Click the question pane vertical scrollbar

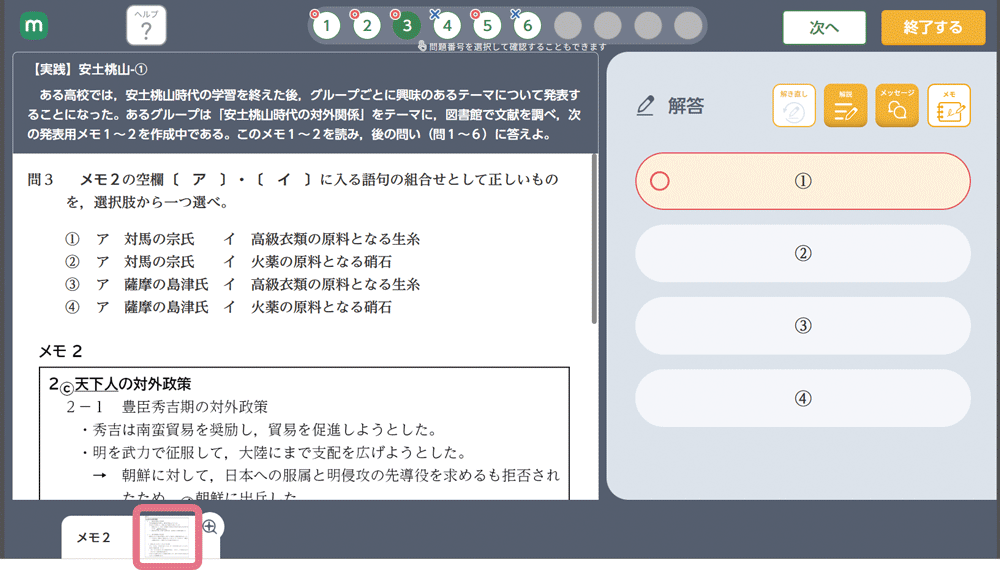point(594,239)
